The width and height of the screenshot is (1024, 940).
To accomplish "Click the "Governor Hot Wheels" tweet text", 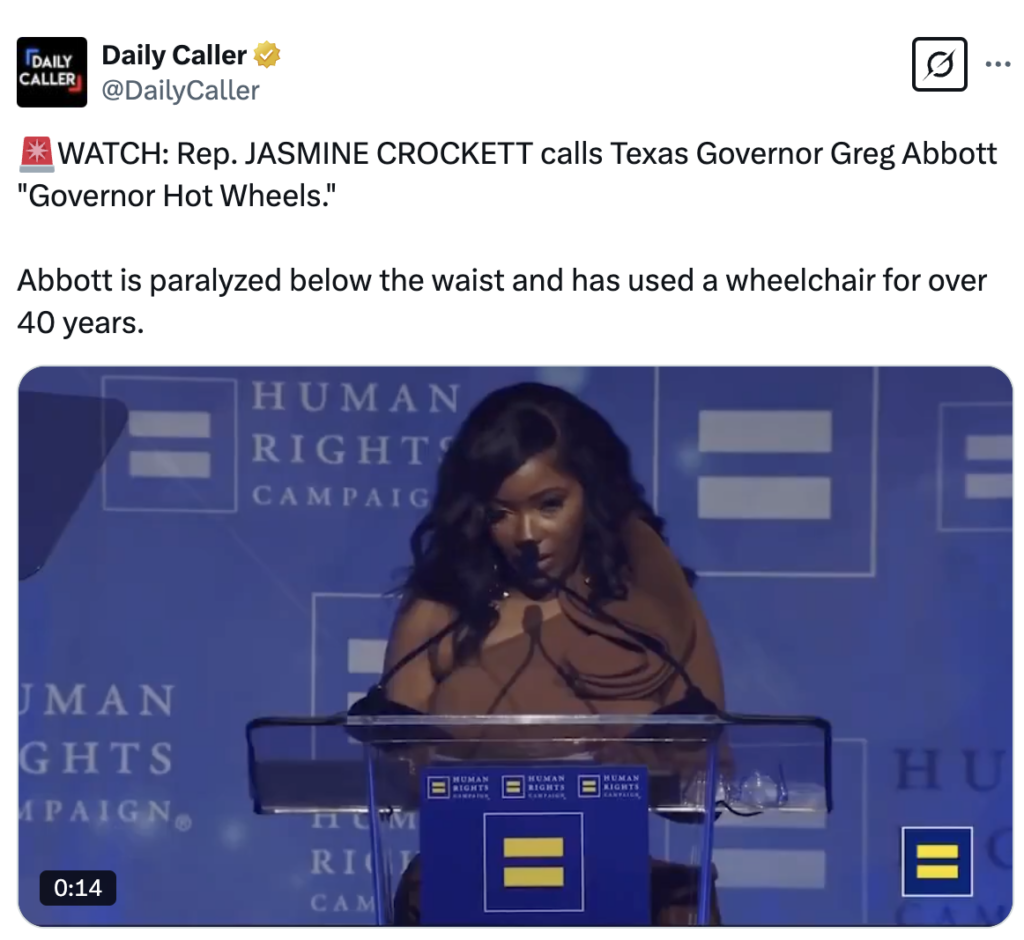I will pos(176,195).
